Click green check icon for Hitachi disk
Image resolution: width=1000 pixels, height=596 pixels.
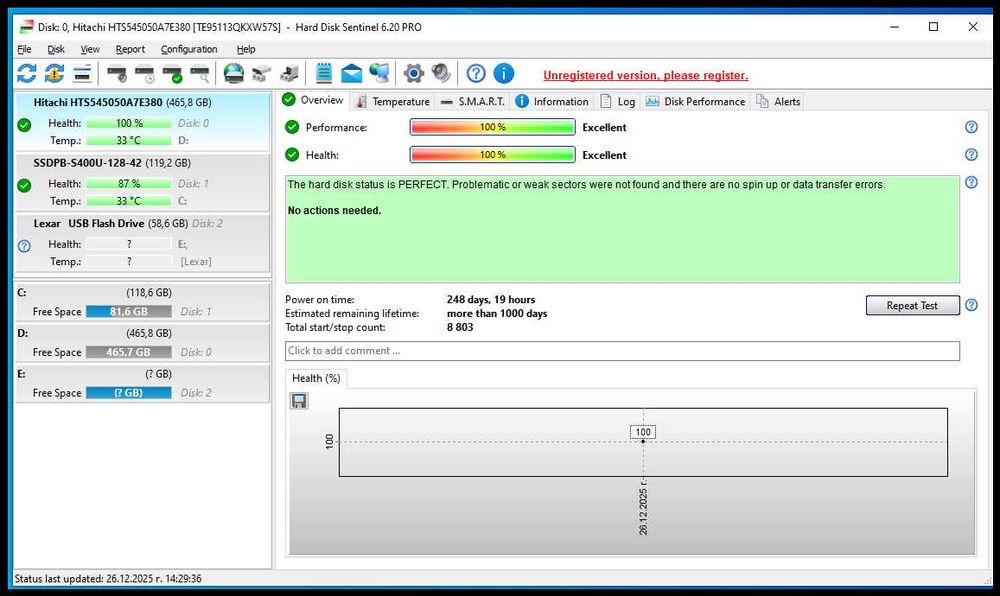coord(24,125)
